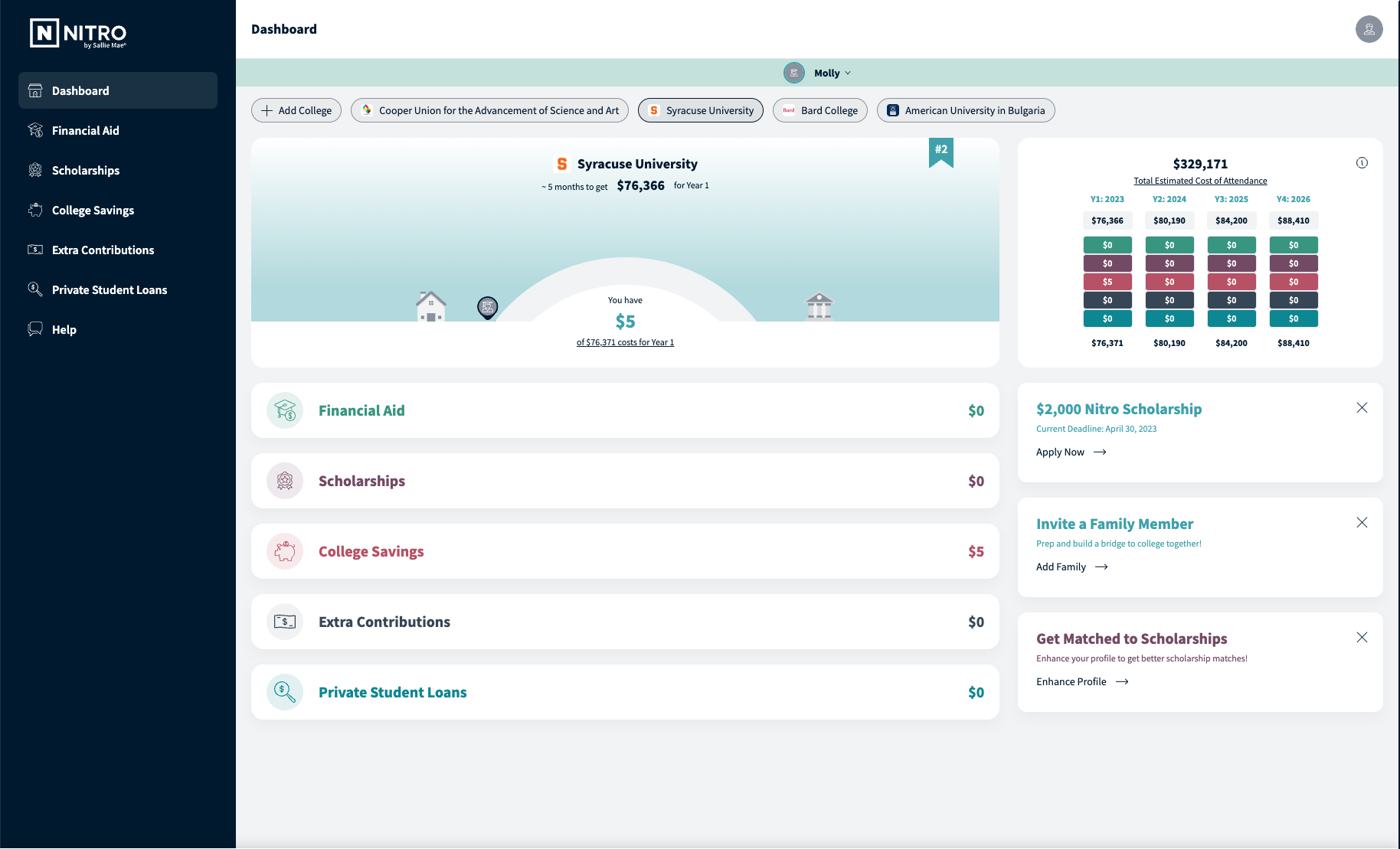
Task: Click the Financial Aid sidebar icon
Action: [35, 130]
